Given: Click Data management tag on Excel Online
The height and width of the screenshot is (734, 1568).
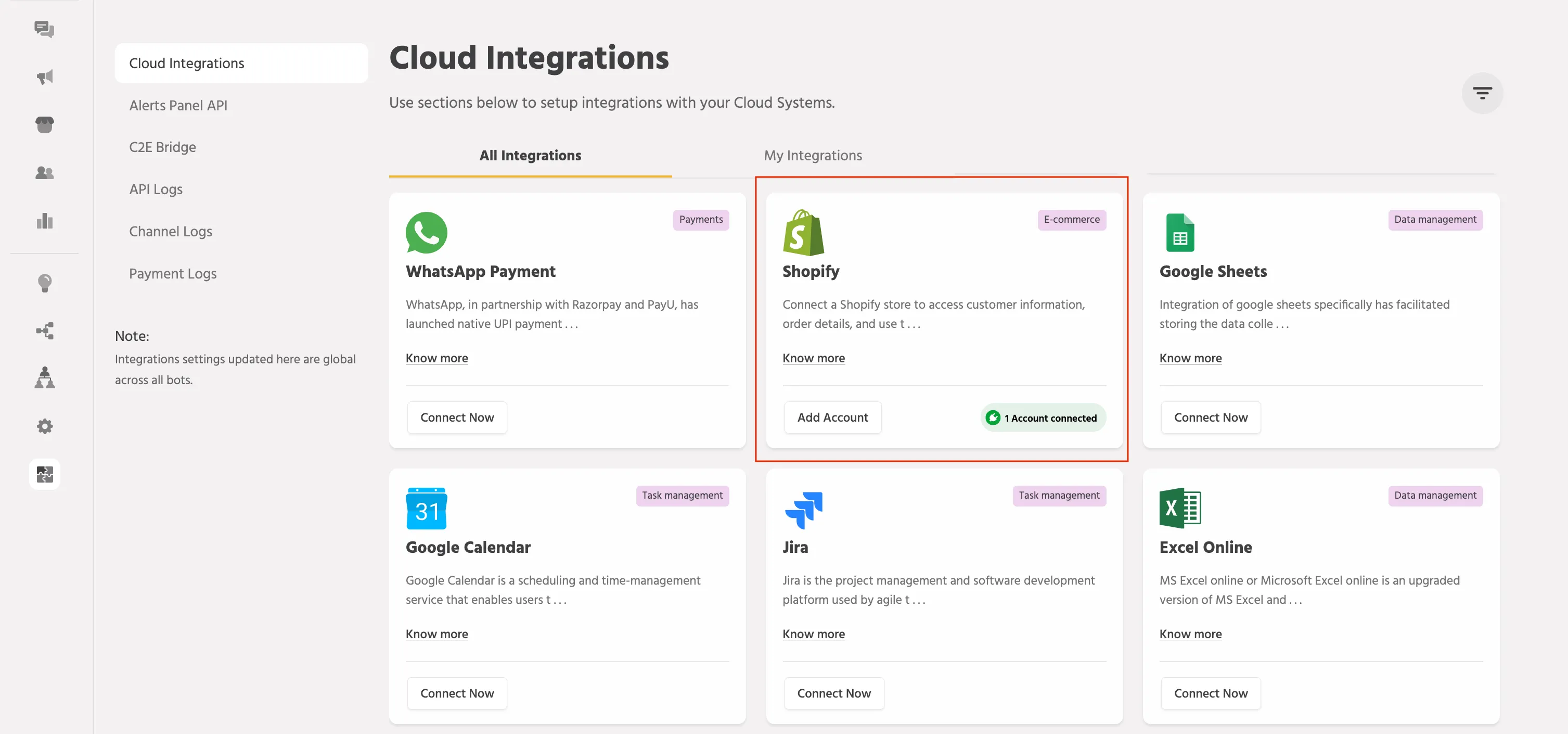Looking at the screenshot, I should point(1435,496).
